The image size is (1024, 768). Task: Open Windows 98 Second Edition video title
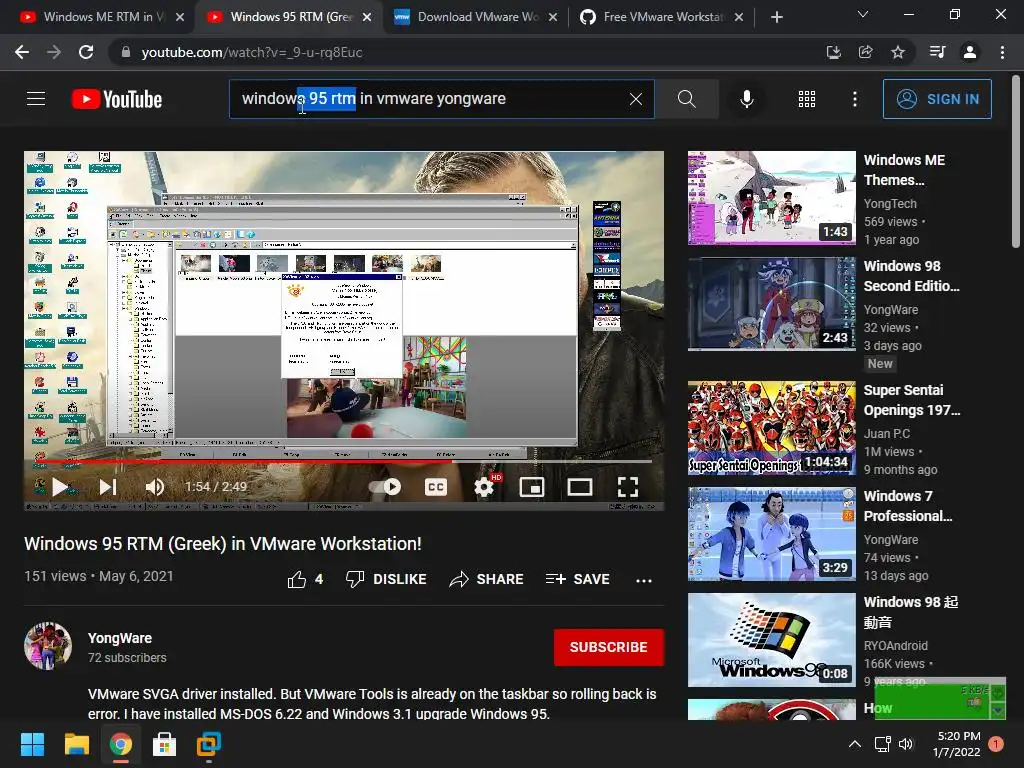coord(912,276)
